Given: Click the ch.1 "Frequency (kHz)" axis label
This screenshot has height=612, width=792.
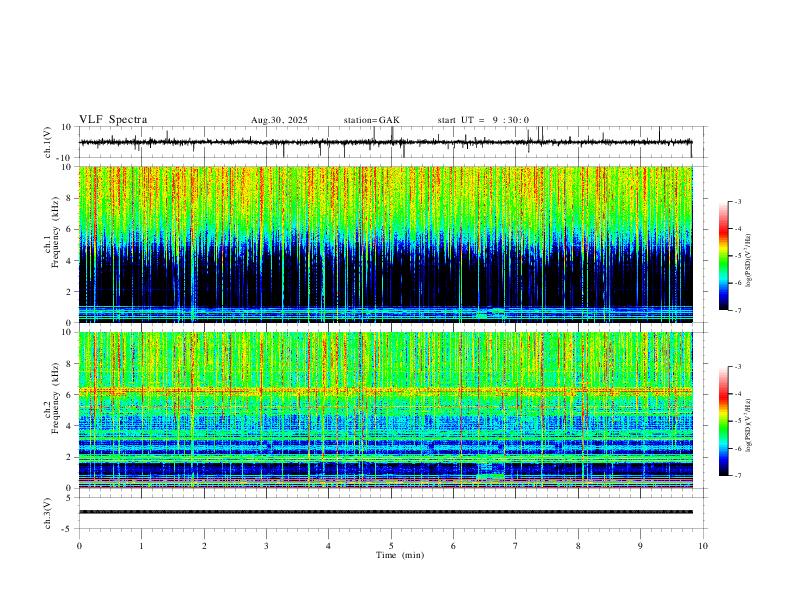Looking at the screenshot, I should click(56, 233).
